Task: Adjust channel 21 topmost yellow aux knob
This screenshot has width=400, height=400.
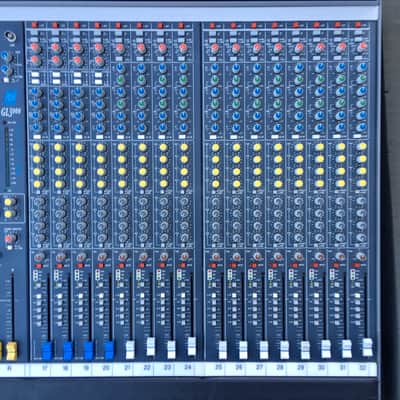Action: point(122,147)
